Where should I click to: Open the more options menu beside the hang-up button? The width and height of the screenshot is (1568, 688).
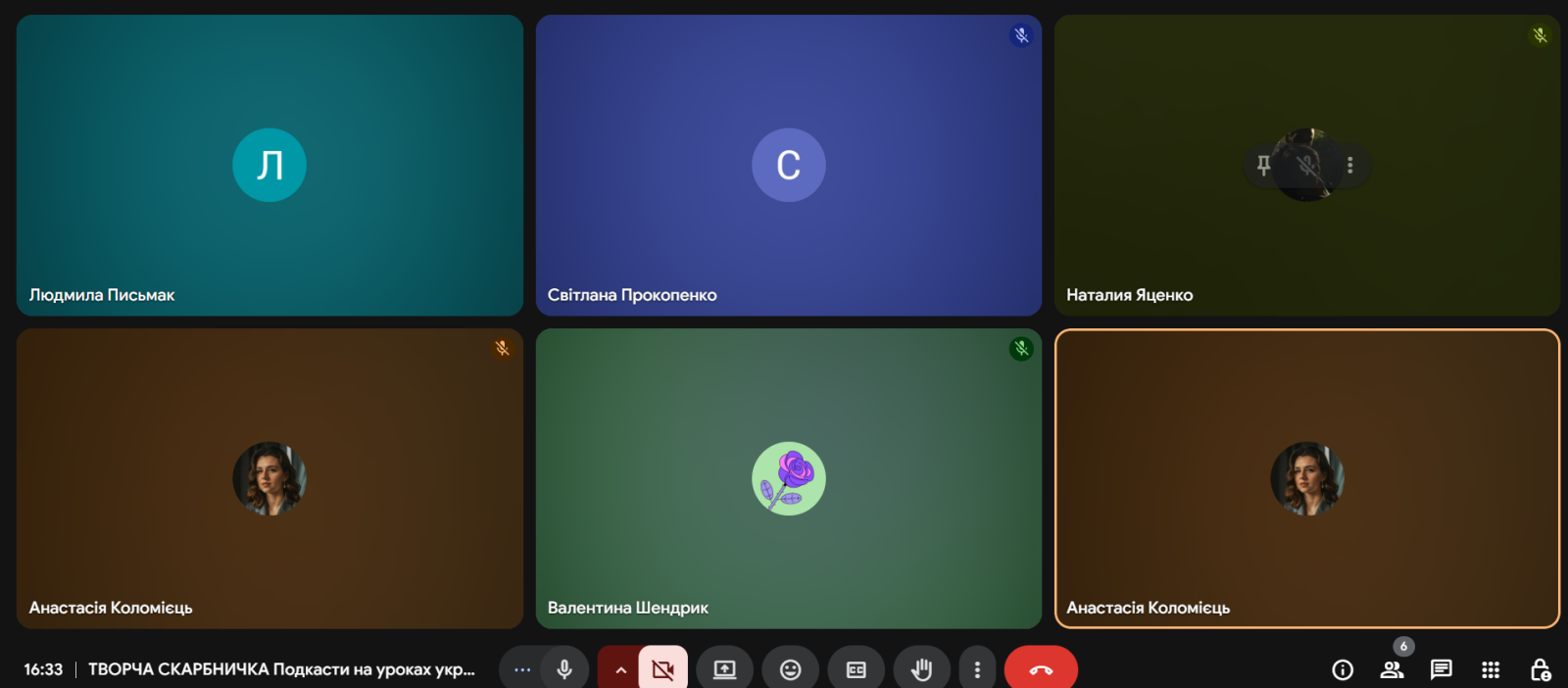977,669
